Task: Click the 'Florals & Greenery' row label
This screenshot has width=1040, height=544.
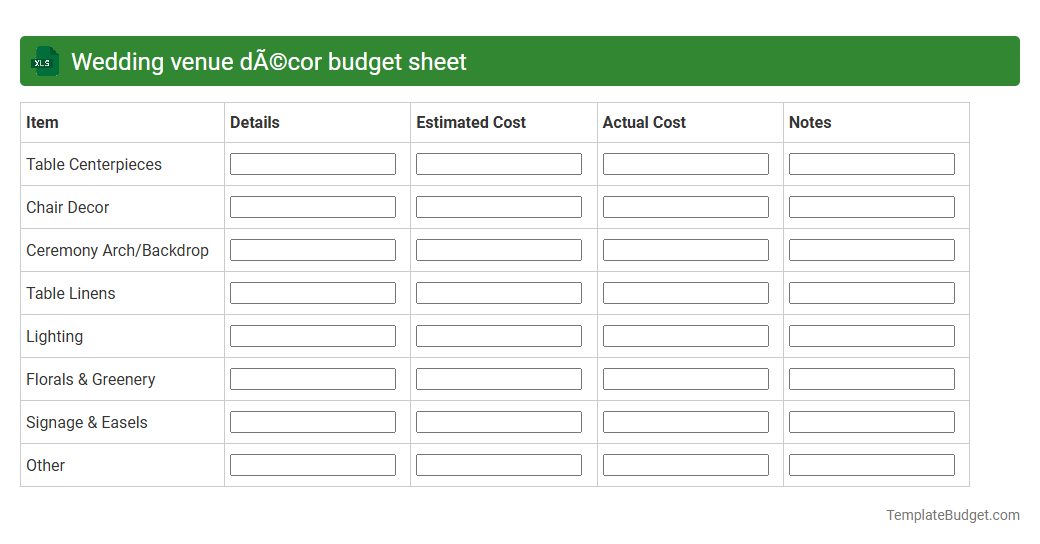Action: (x=91, y=379)
